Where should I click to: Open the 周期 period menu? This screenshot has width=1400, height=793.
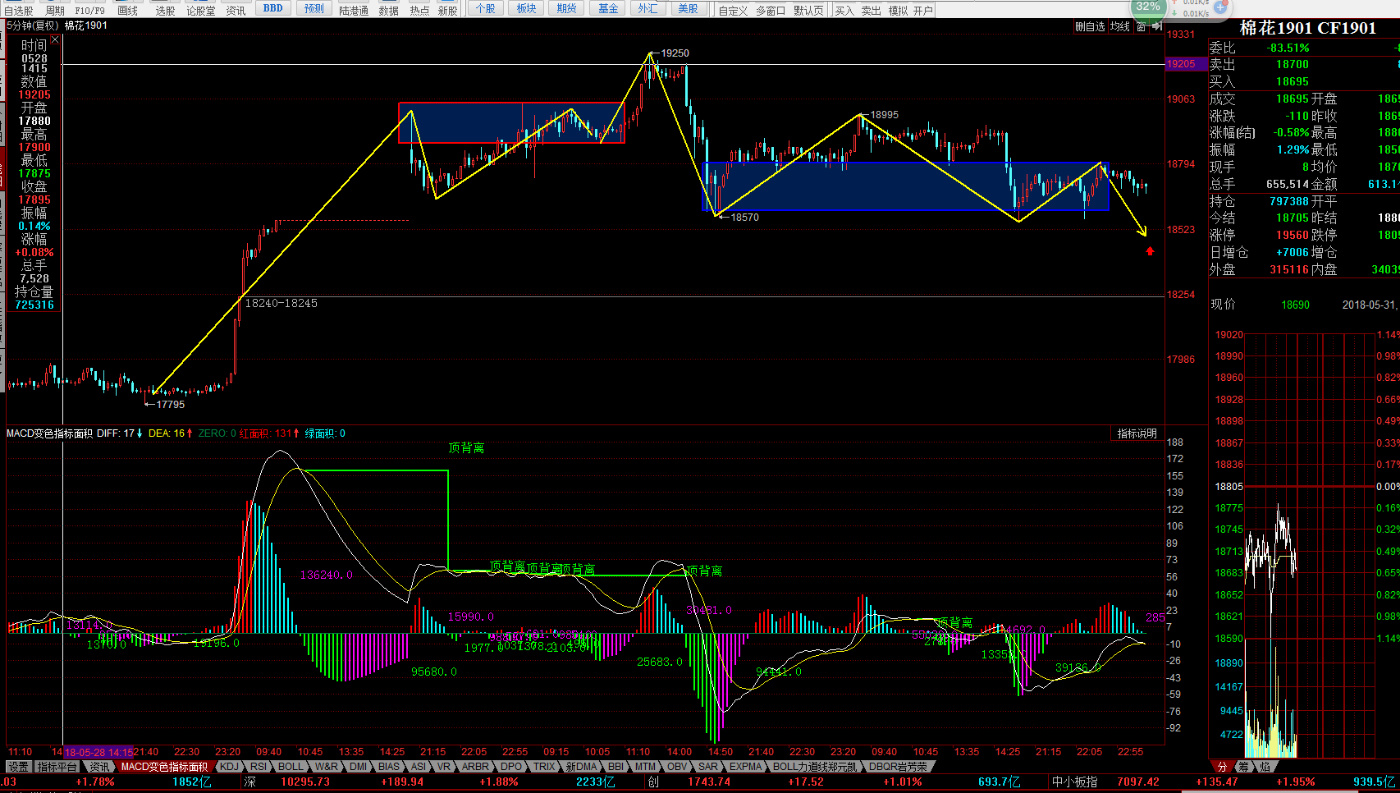pyautogui.click(x=54, y=10)
